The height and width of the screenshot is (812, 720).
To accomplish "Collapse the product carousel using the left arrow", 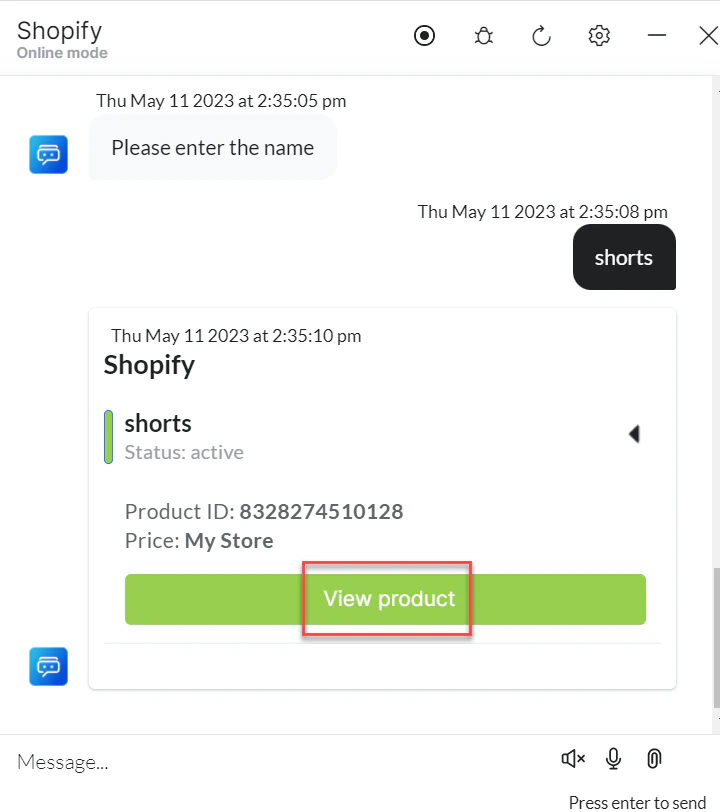I will click(635, 433).
